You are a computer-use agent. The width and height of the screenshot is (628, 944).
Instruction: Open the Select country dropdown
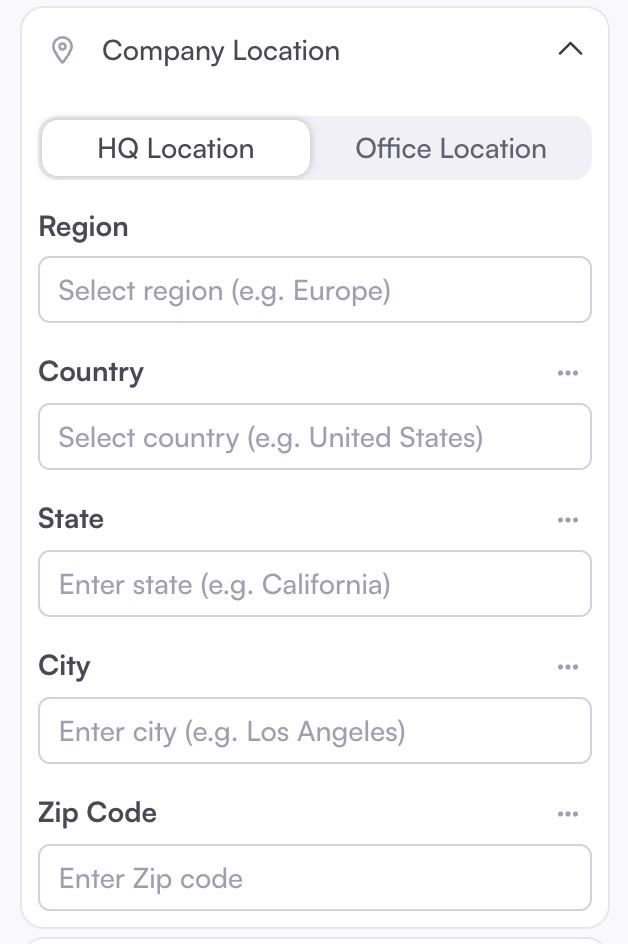[315, 437]
